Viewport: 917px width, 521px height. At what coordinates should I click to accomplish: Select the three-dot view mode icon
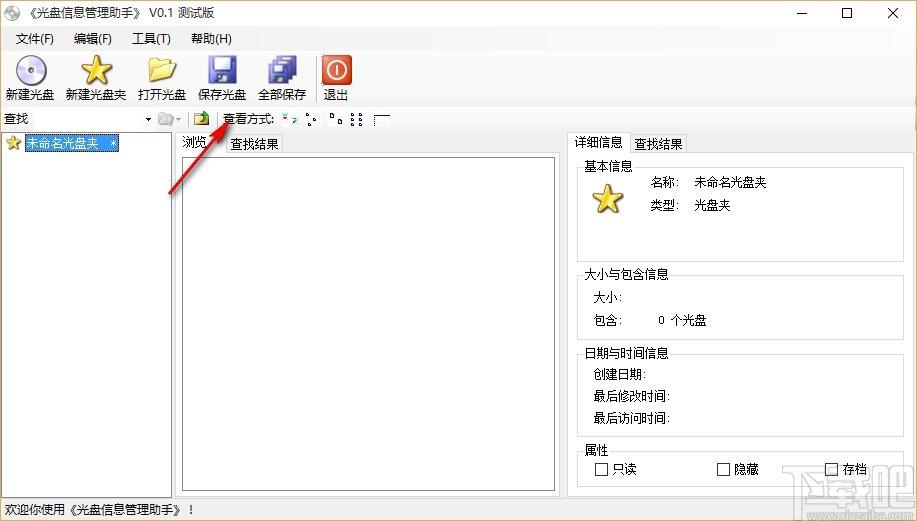point(311,119)
